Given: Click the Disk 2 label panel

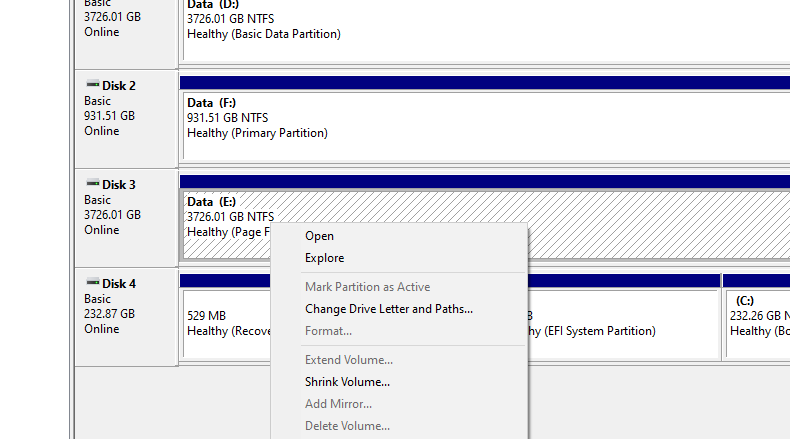Looking at the screenshot, I should point(126,119).
